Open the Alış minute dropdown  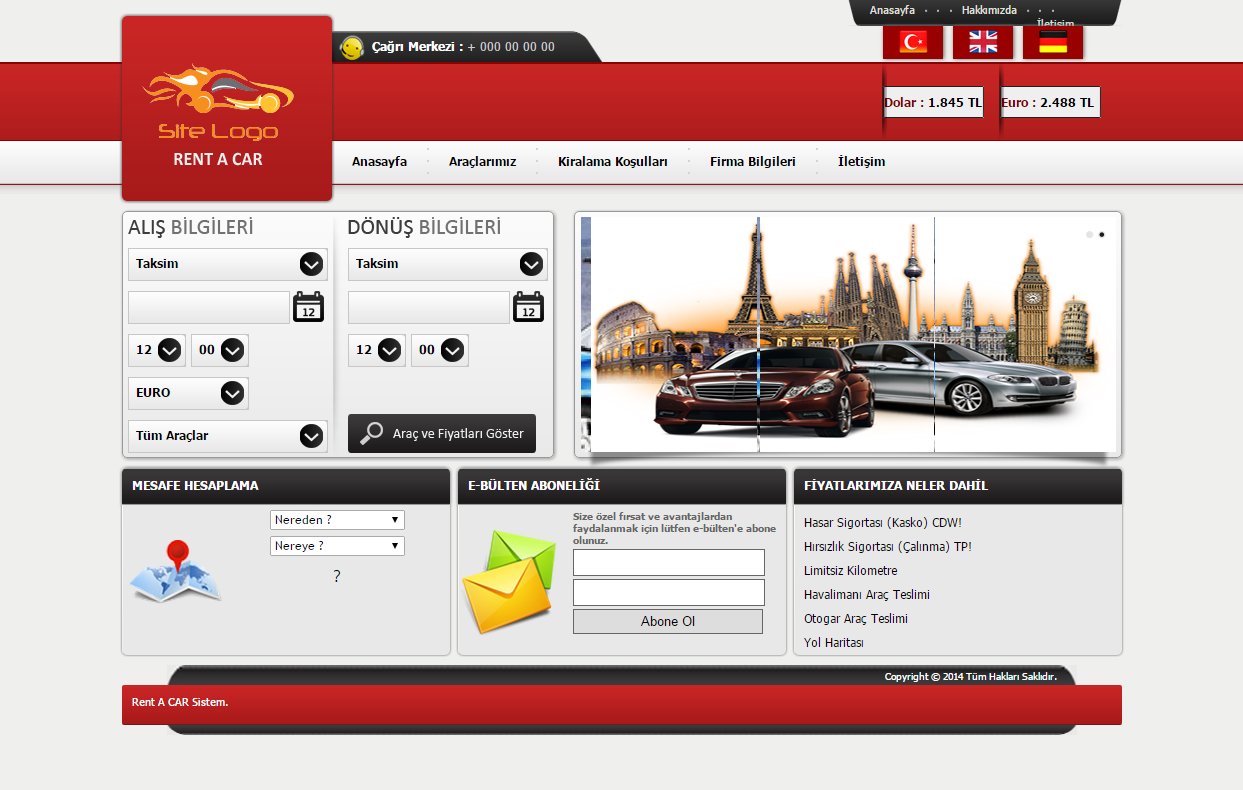(220, 350)
